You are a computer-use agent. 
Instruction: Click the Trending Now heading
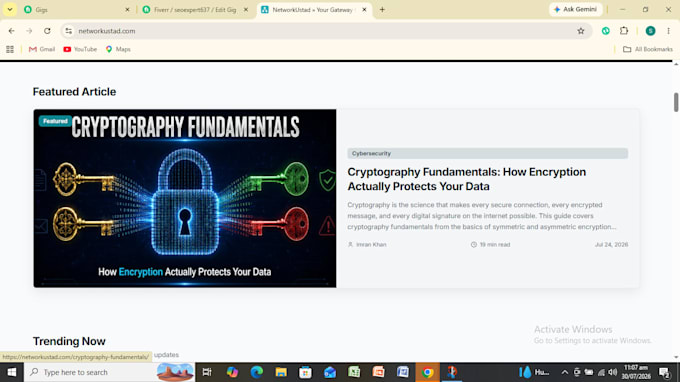pyautogui.click(x=69, y=341)
